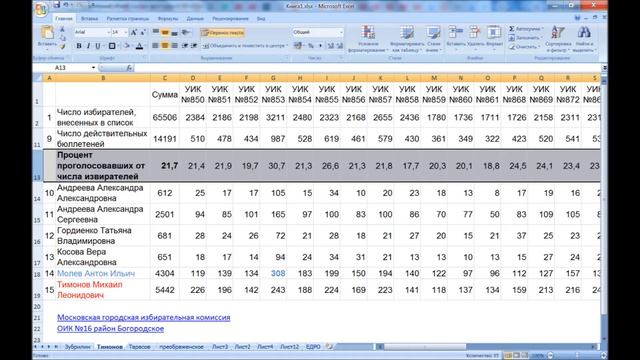The width and height of the screenshot is (640, 360).
Task: Open the Formulas 'Формулы' ribbon tab
Action: click(168, 18)
